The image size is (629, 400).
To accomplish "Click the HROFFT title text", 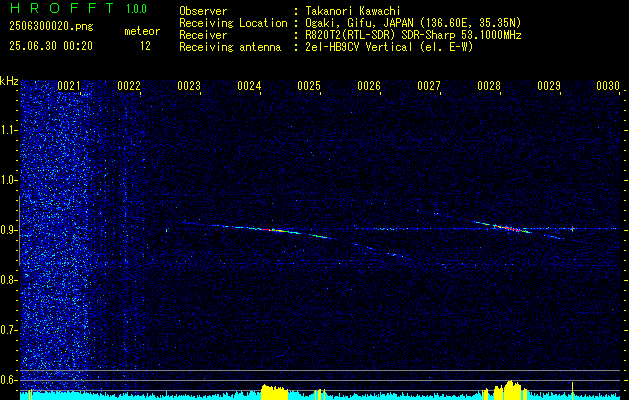I will pos(62,8).
